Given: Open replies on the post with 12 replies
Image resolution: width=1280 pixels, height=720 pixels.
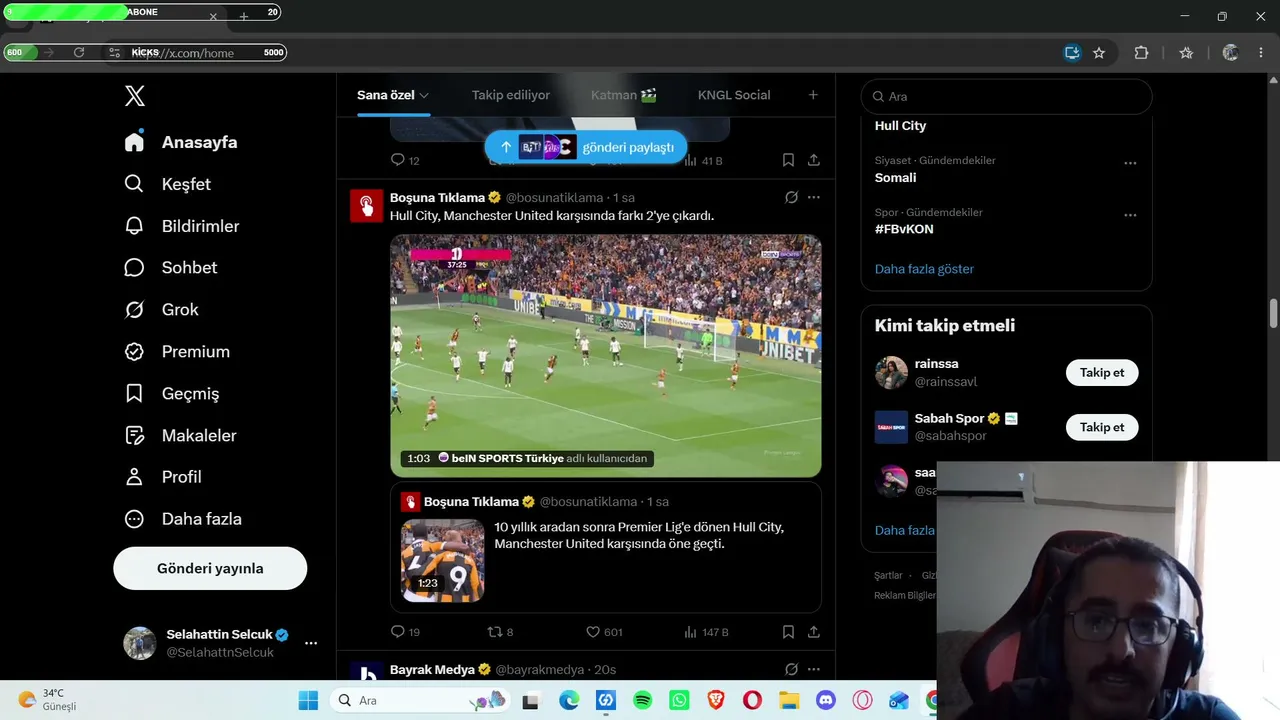Looking at the screenshot, I should tap(405, 160).
